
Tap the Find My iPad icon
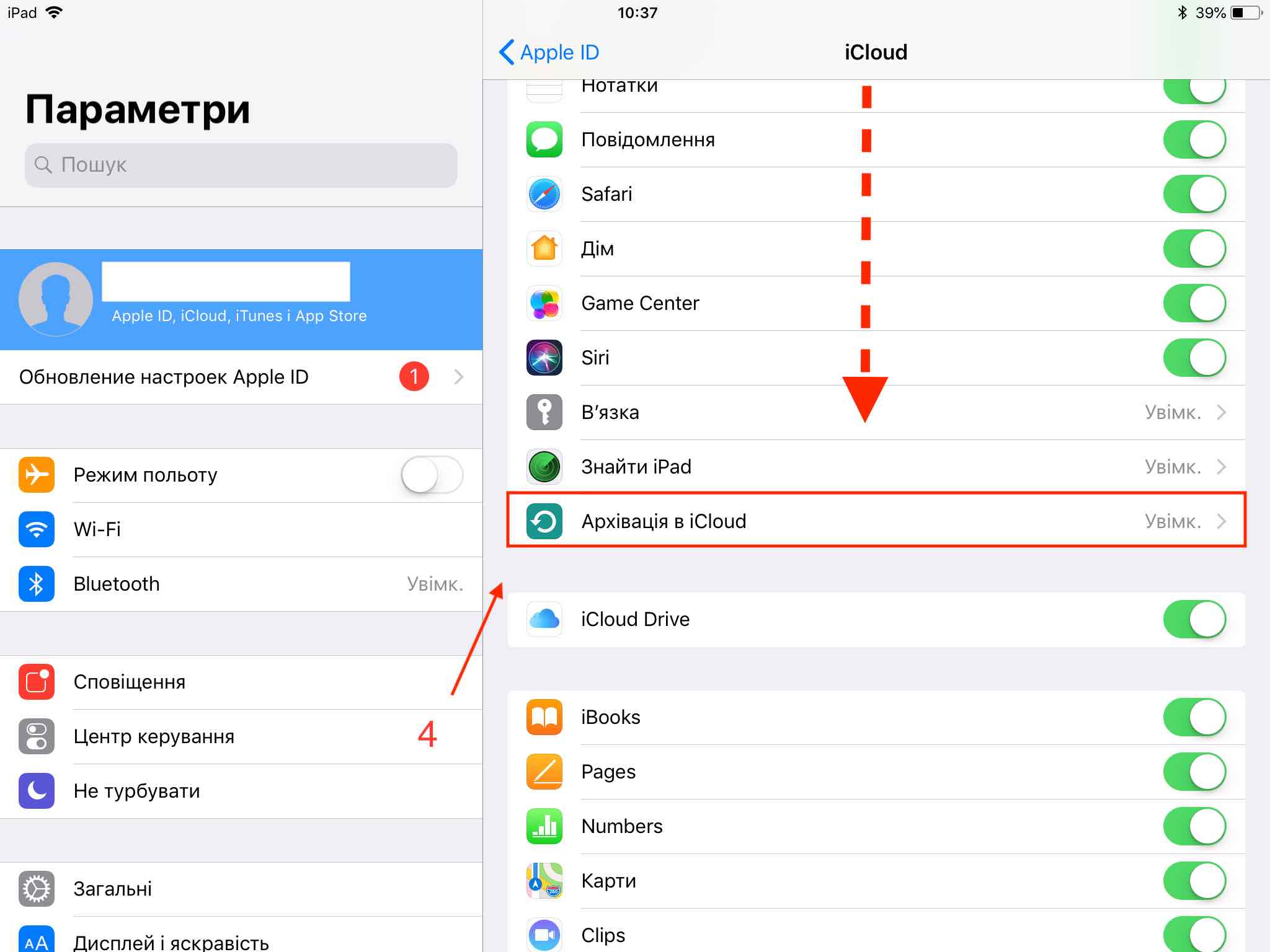(x=546, y=466)
